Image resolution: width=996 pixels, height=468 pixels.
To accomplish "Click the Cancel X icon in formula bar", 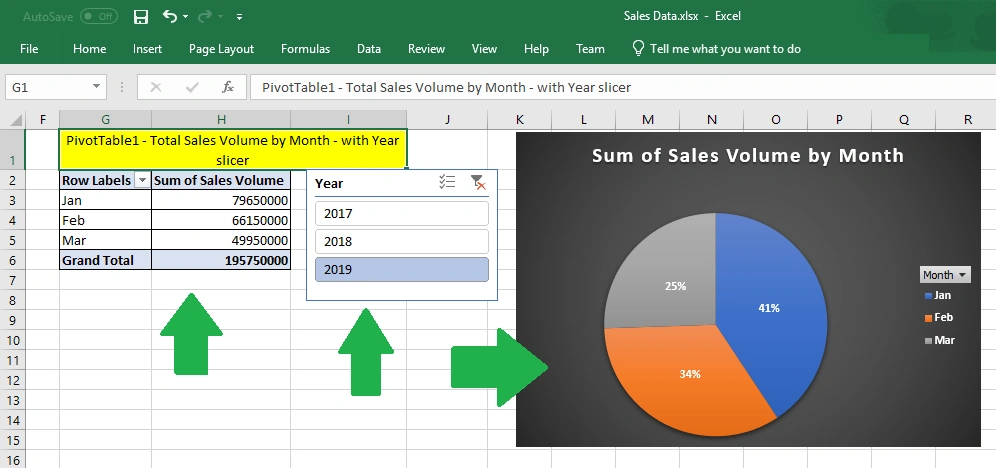I will click(156, 88).
